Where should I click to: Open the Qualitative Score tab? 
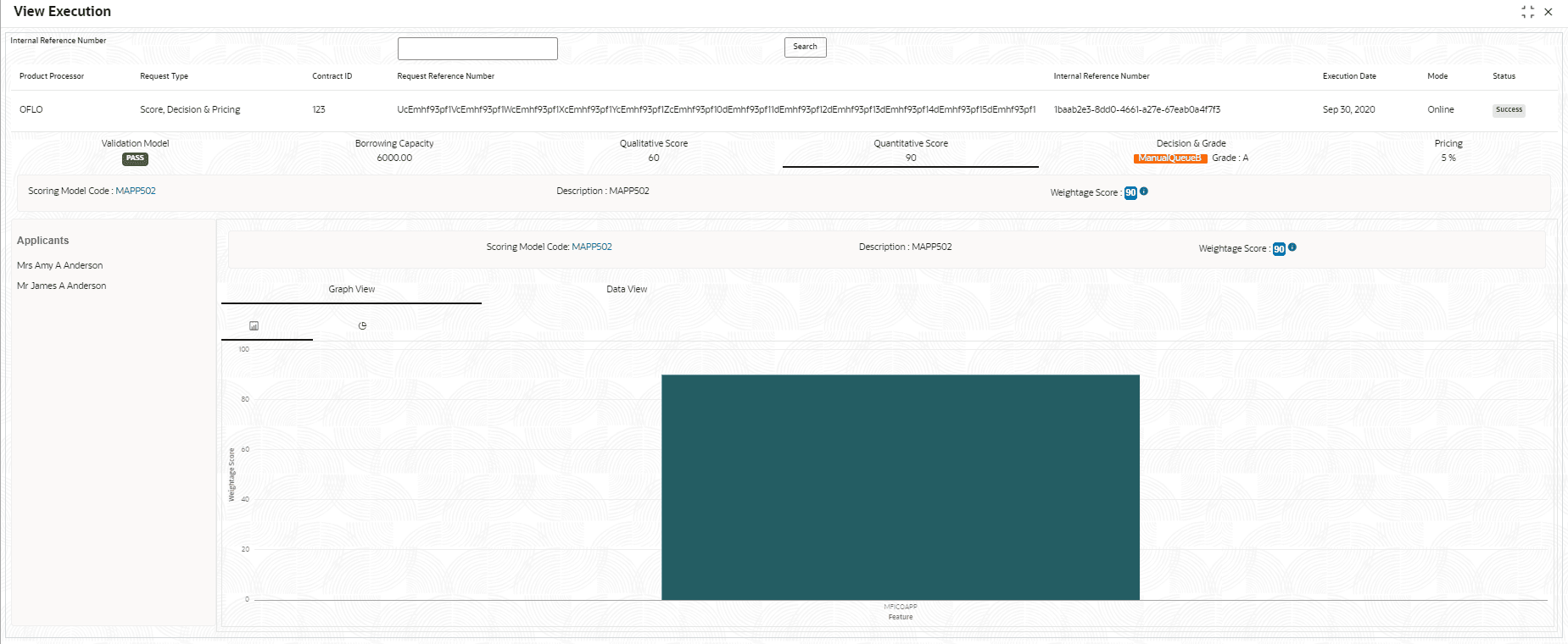pos(654,150)
